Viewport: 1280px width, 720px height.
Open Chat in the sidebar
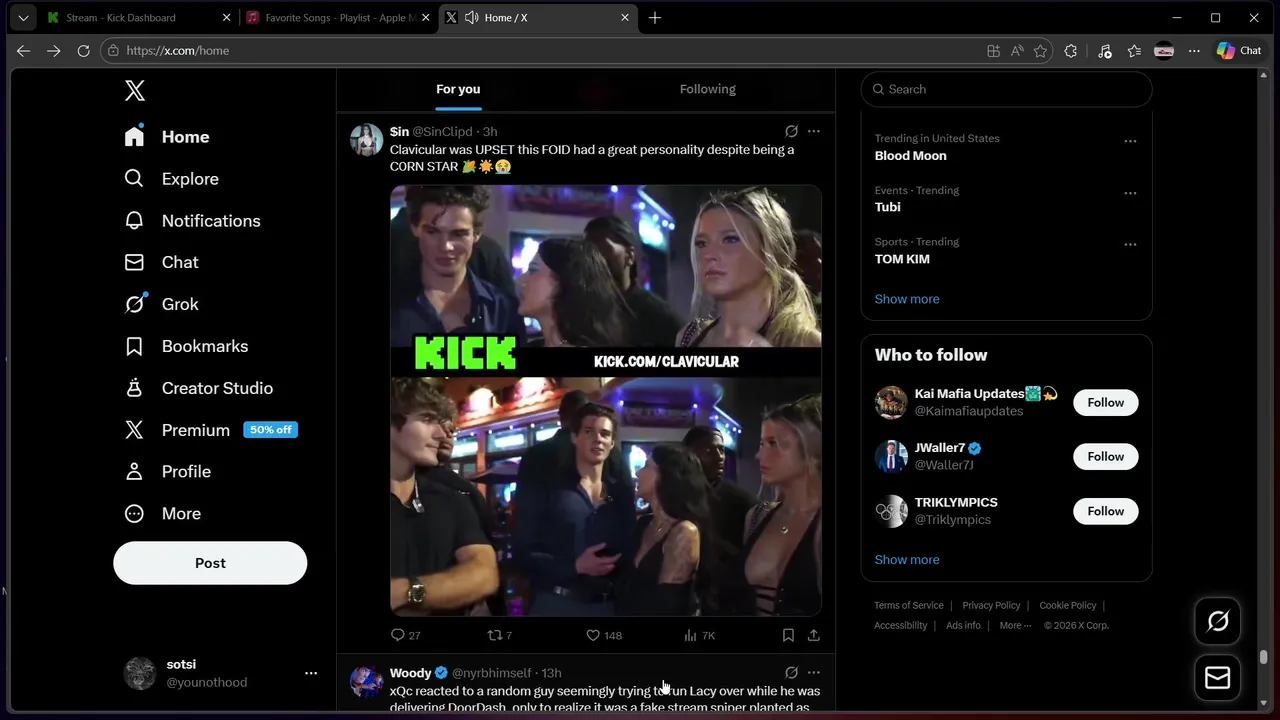(161, 262)
